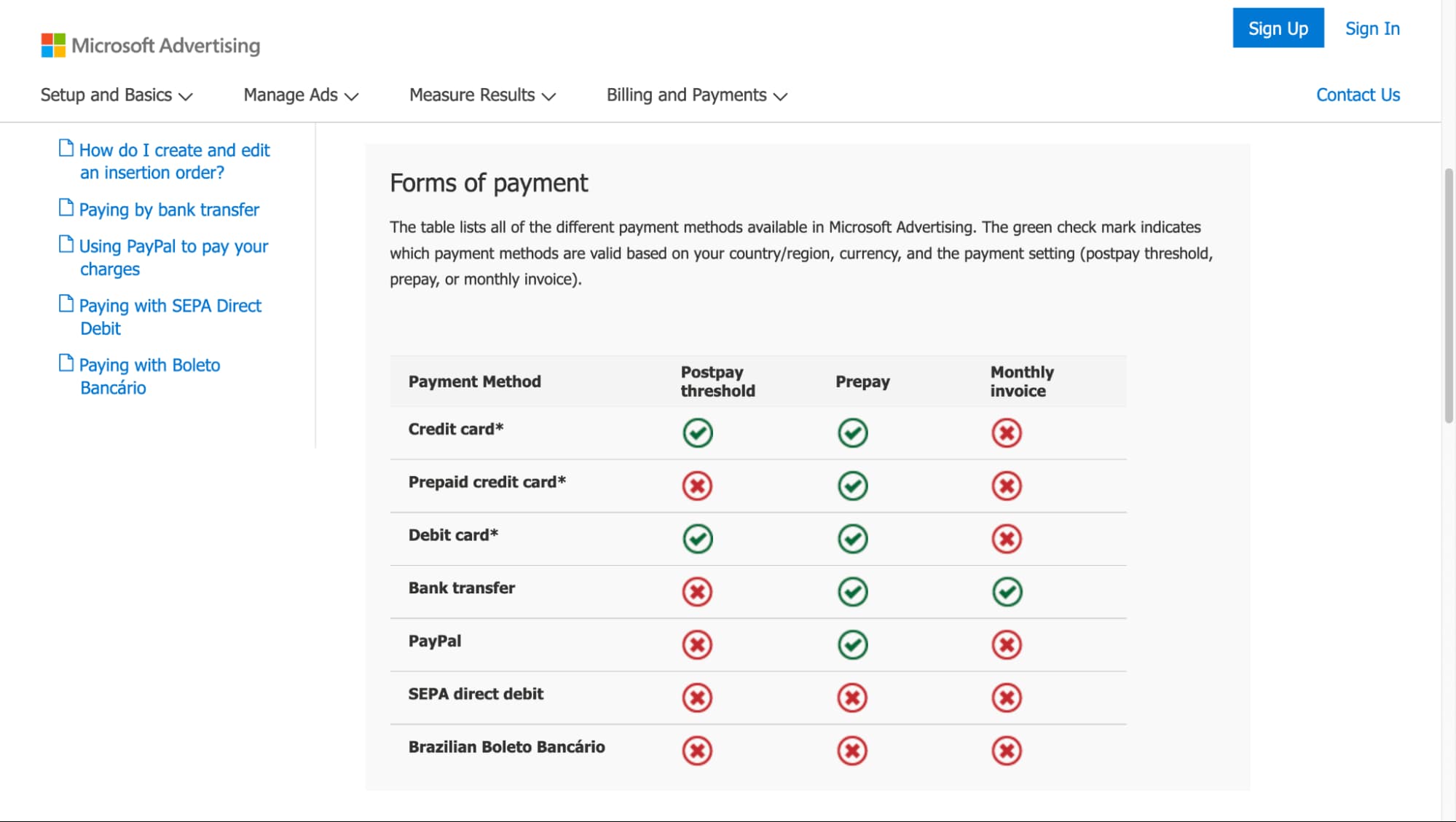The image size is (1456, 822).
Task: Open the Manage Ads dropdown
Action: pyautogui.click(x=301, y=95)
